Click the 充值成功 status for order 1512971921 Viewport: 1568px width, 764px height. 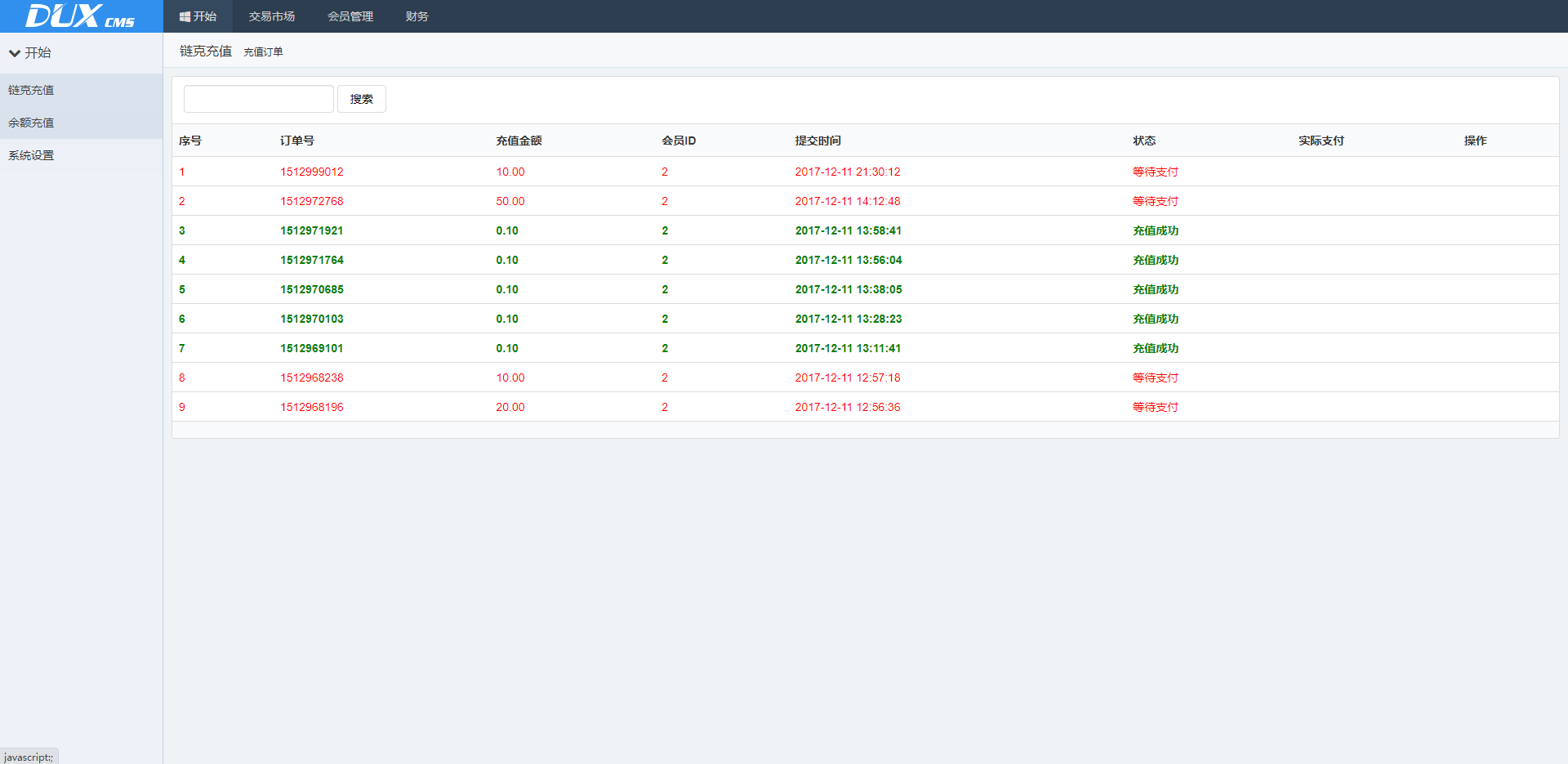pos(1155,230)
